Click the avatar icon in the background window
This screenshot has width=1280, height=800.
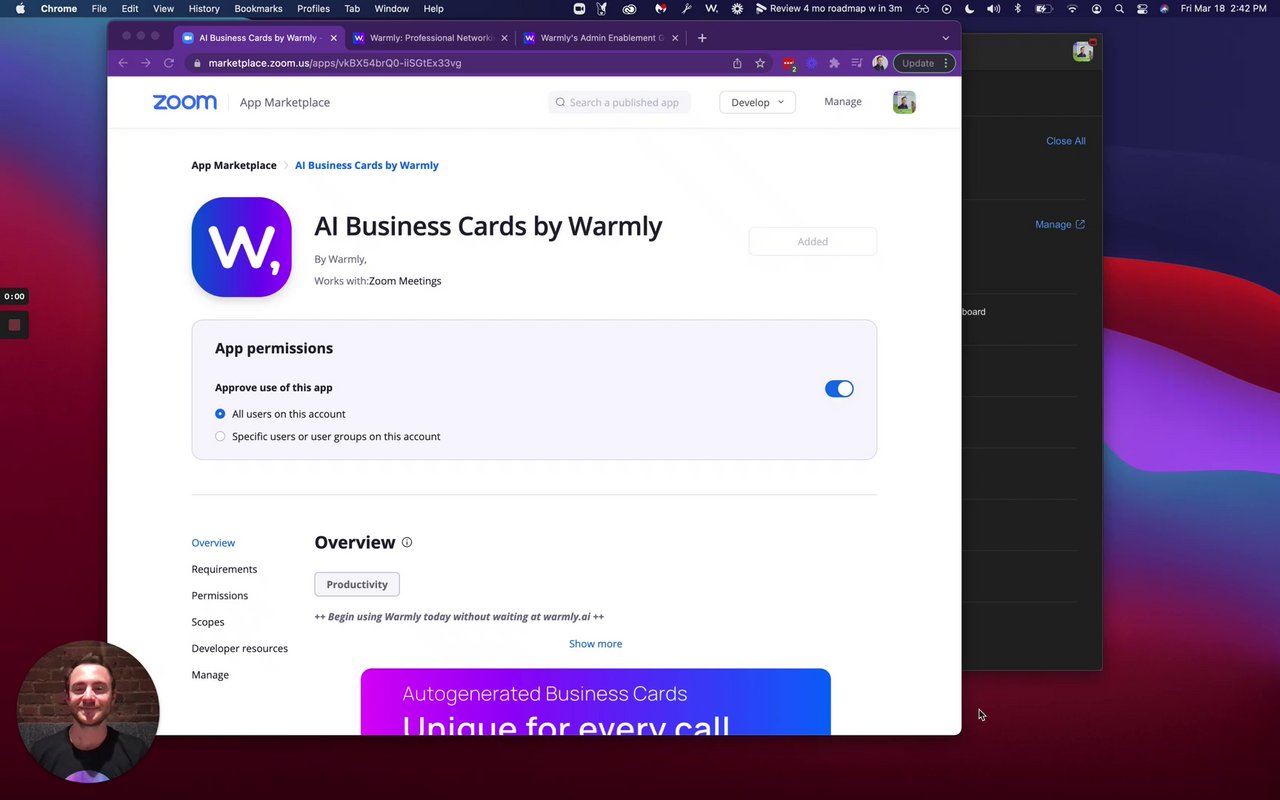point(1082,51)
